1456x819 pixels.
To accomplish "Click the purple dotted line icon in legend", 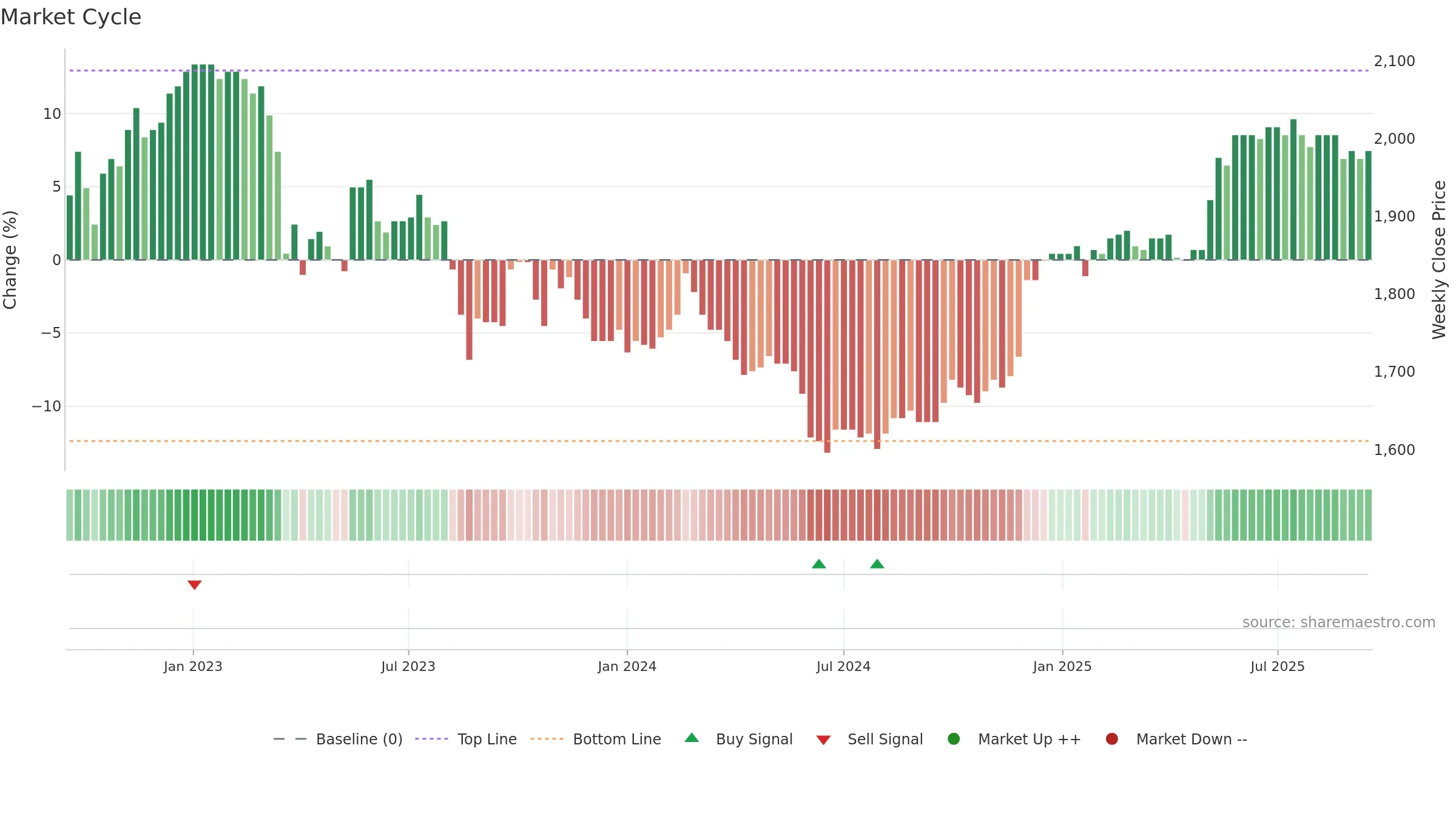I will click(431, 739).
